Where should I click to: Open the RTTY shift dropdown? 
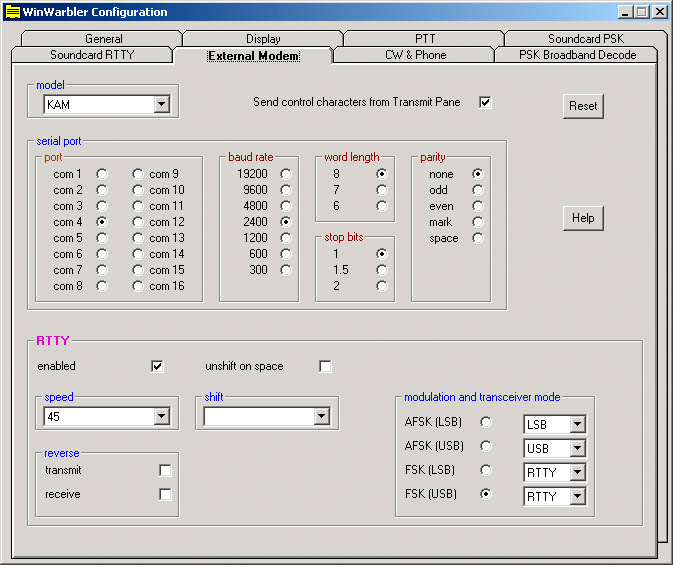click(321, 416)
